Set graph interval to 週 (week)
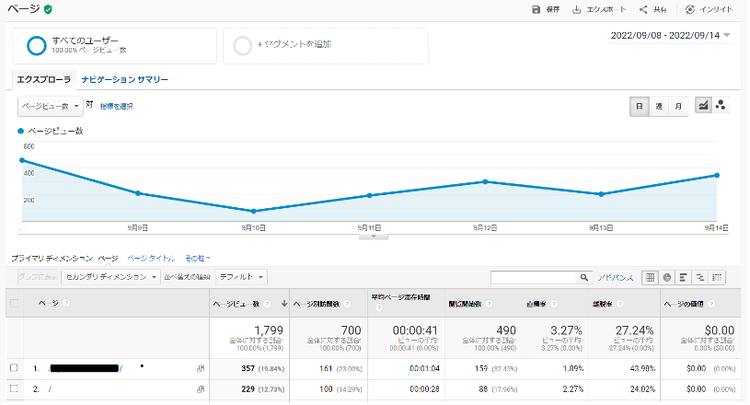 [x=659, y=106]
